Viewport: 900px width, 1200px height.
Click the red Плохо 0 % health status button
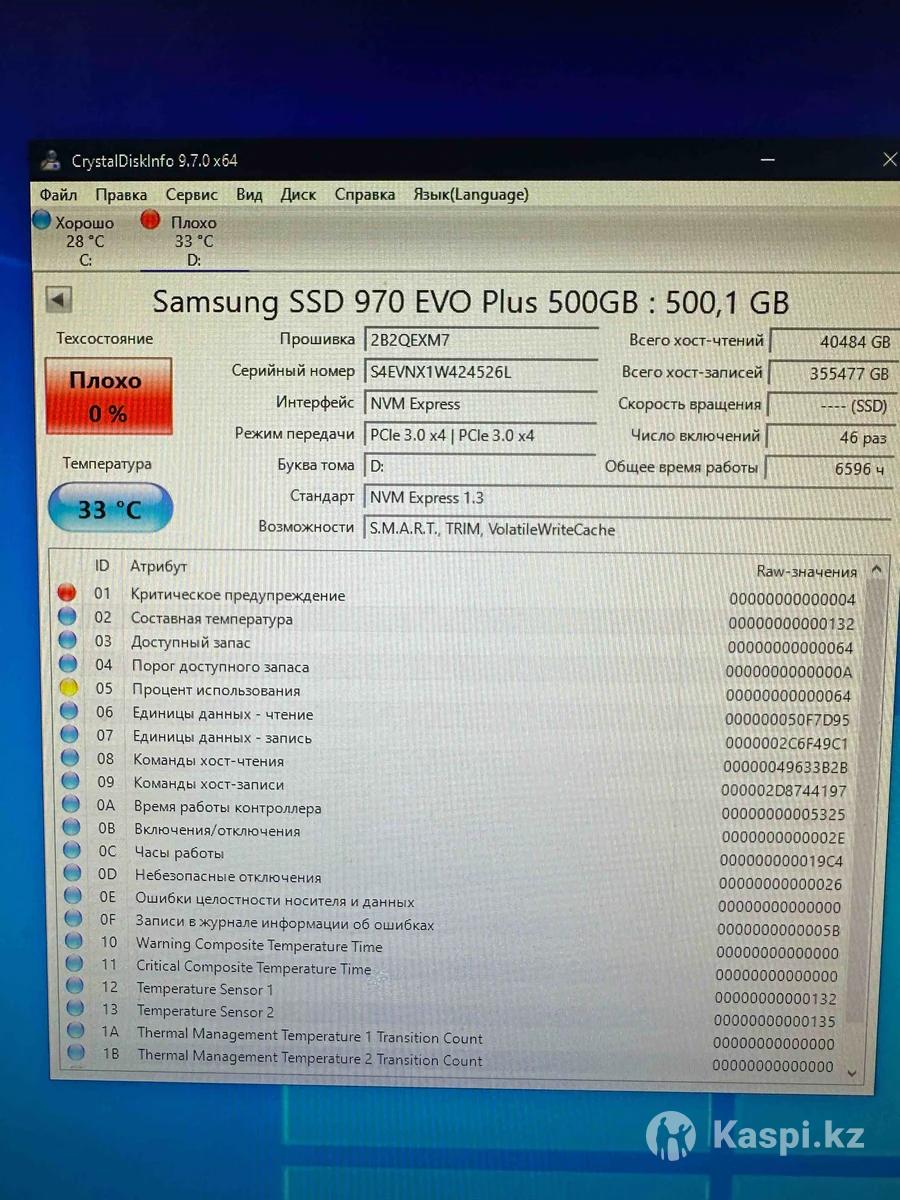coord(108,396)
